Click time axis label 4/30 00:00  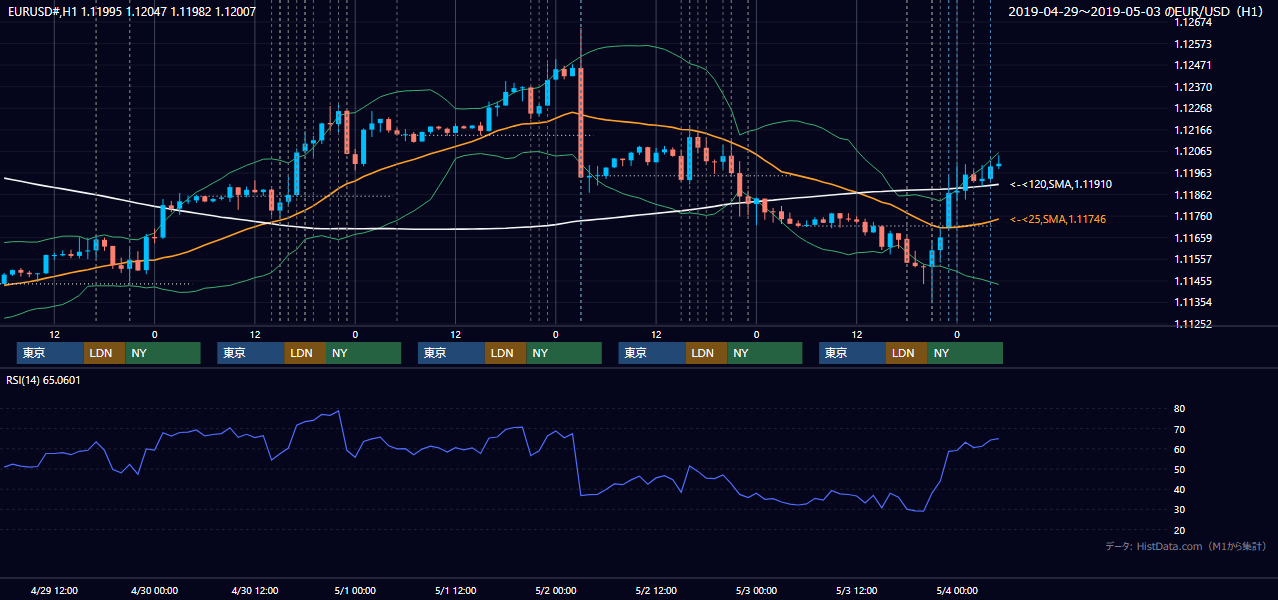154,590
